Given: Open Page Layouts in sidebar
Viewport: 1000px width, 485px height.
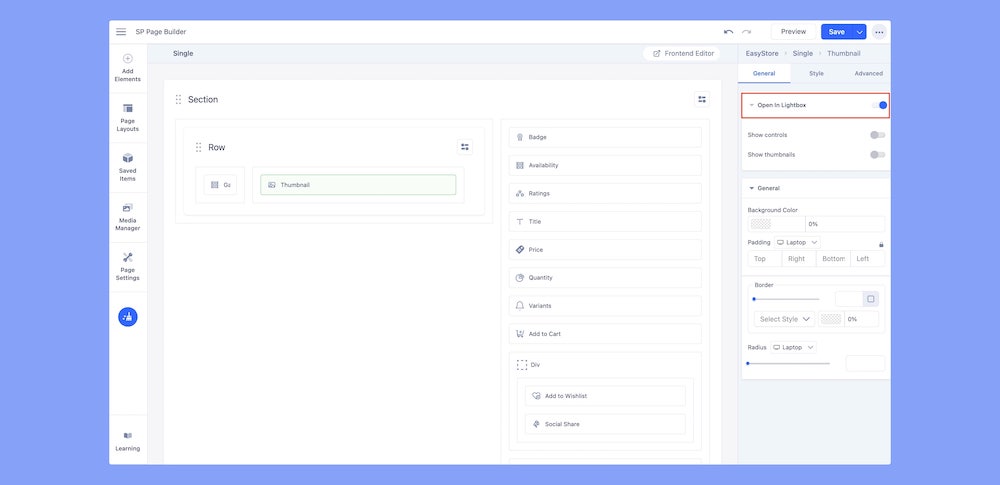Looking at the screenshot, I should tap(128, 118).
